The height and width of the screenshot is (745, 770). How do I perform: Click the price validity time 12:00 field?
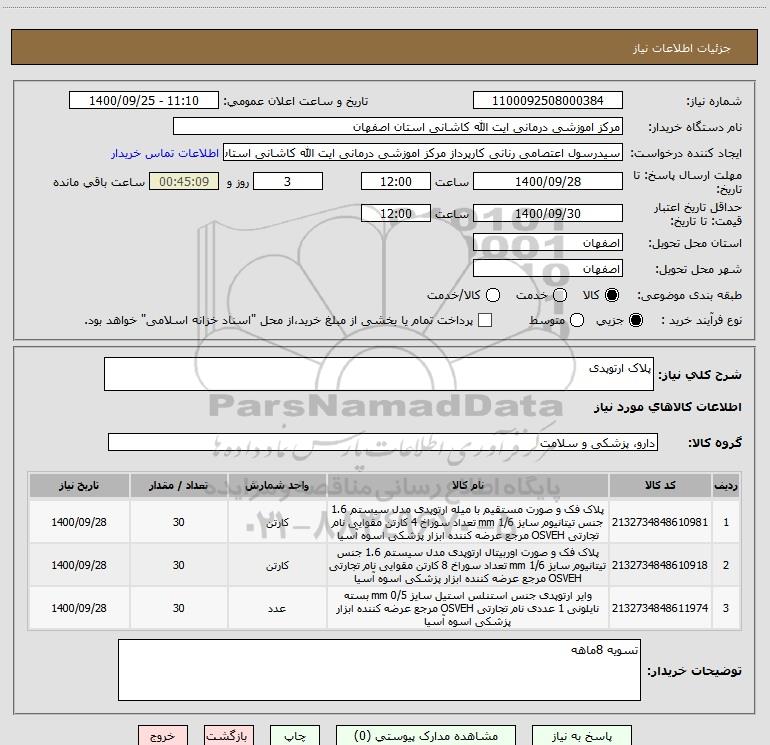pos(396,213)
